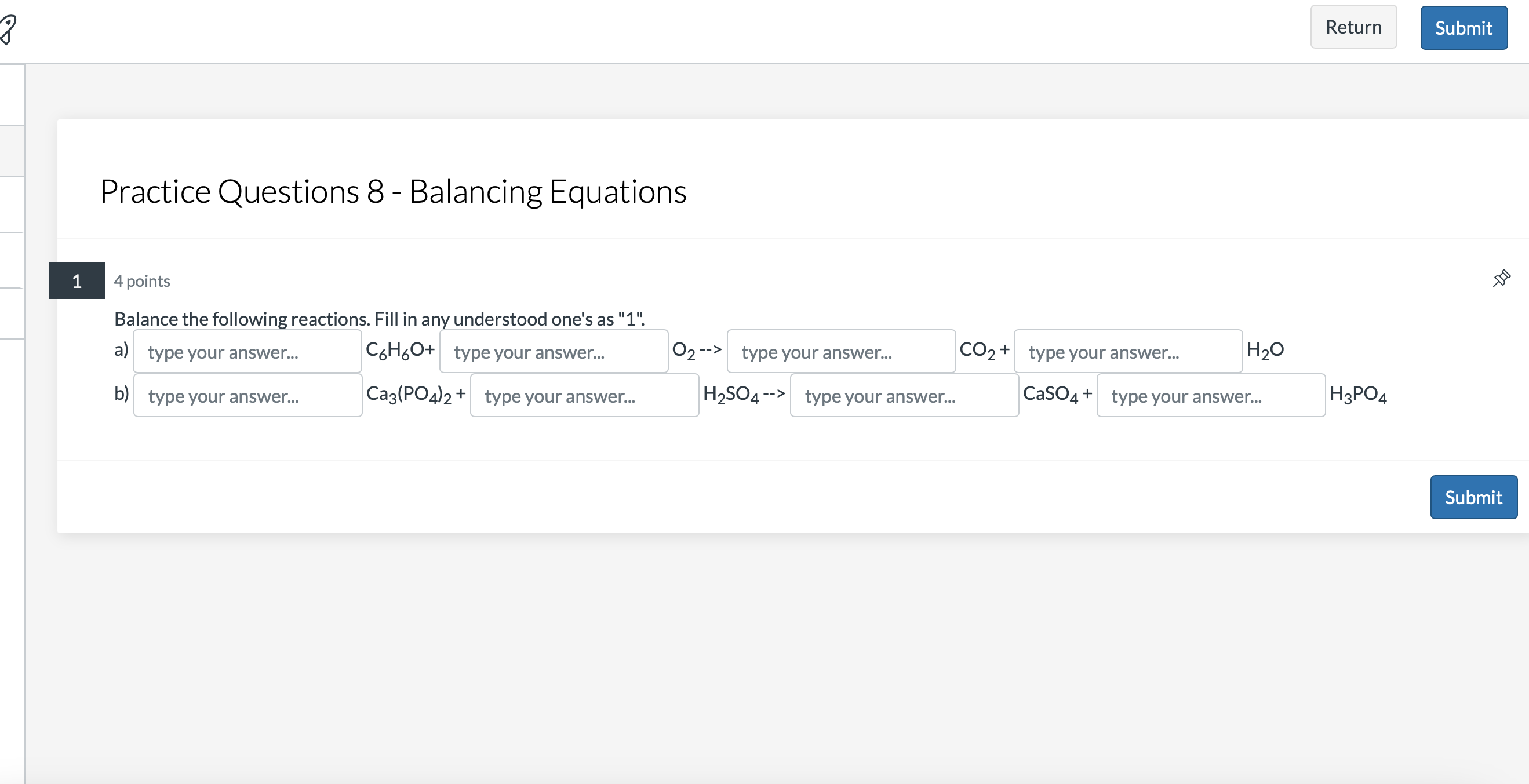The height and width of the screenshot is (784, 1529).
Task: Click the Return button
Action: tap(1353, 27)
